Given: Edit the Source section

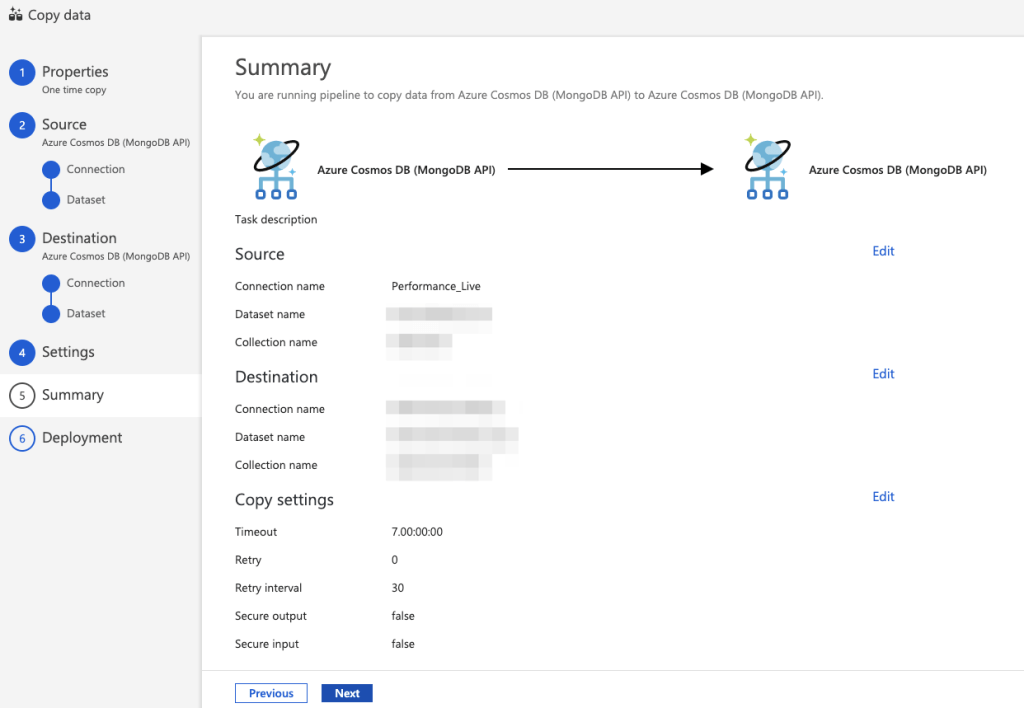Looking at the screenshot, I should tap(883, 251).
